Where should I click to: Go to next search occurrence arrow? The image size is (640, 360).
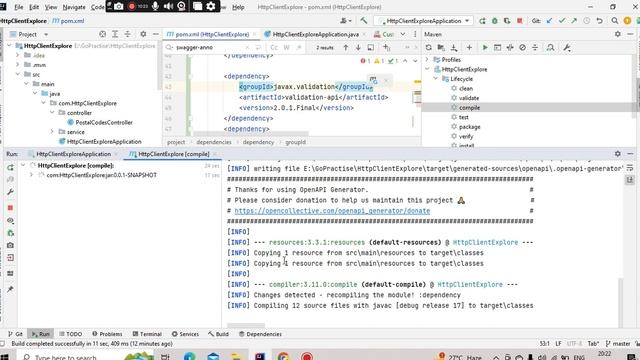[x=358, y=48]
